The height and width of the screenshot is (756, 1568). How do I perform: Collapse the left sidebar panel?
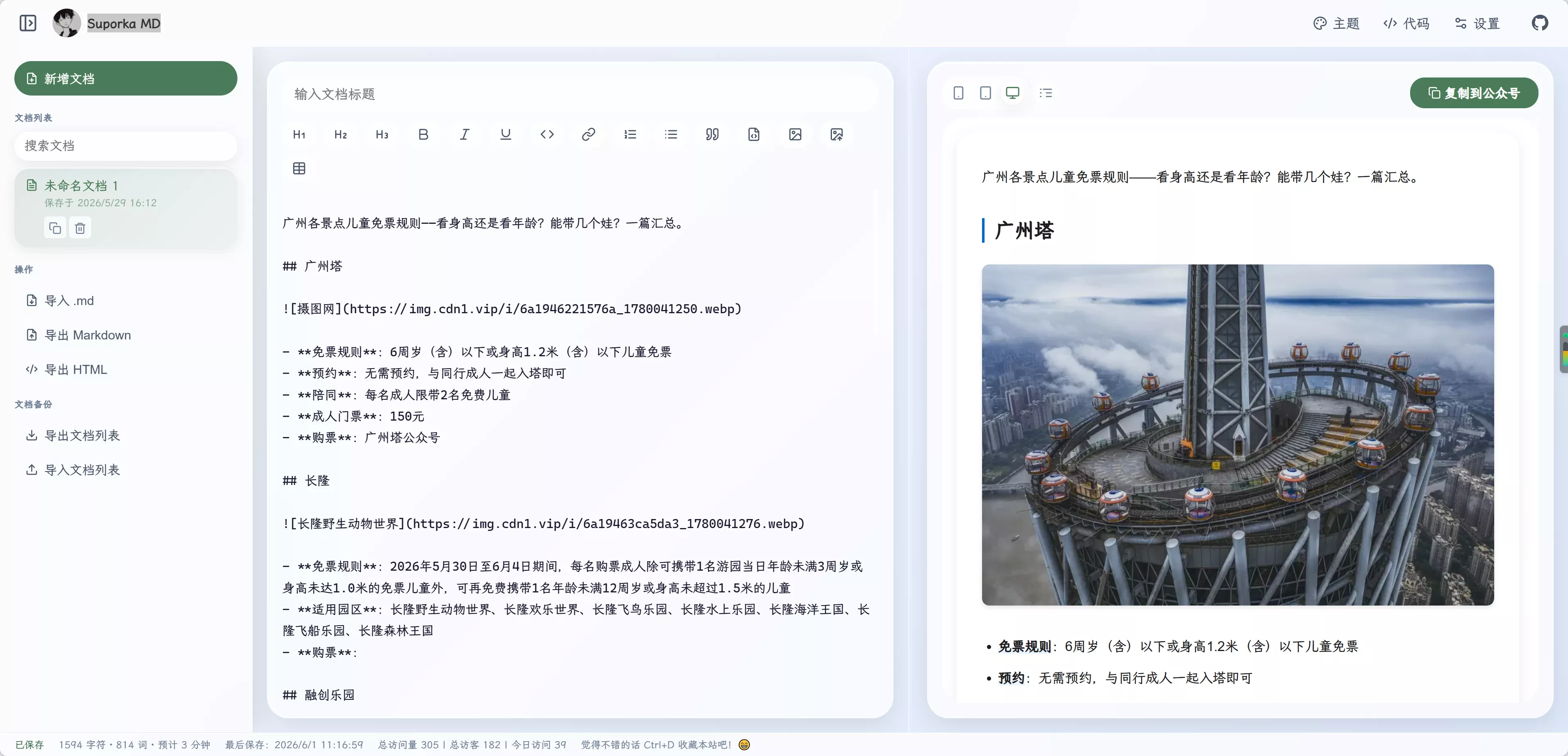[x=28, y=23]
